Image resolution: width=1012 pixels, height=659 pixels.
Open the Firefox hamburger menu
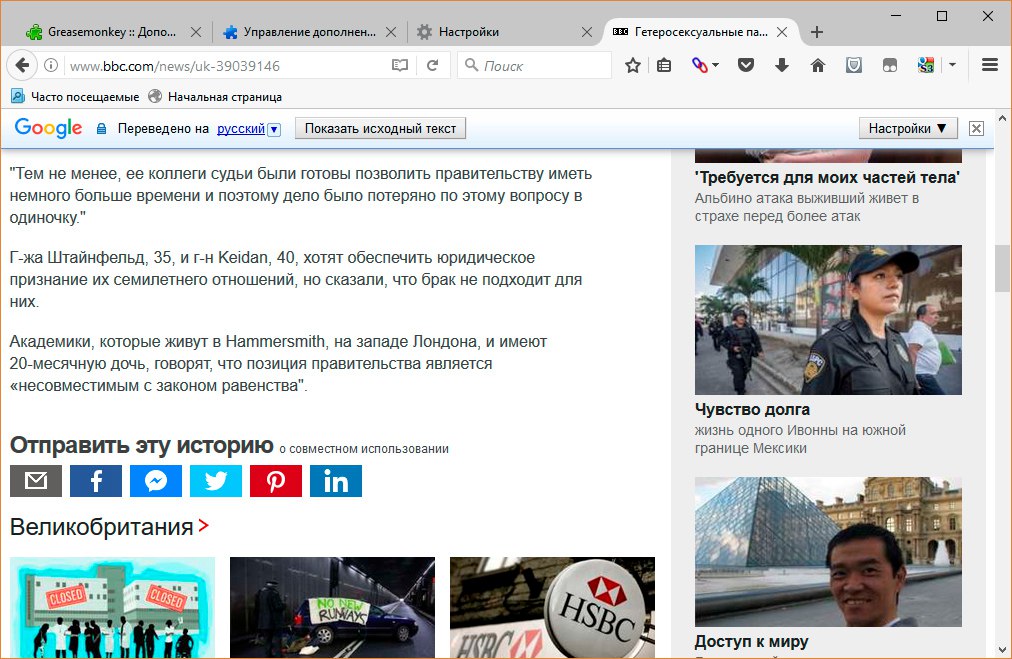[989, 65]
